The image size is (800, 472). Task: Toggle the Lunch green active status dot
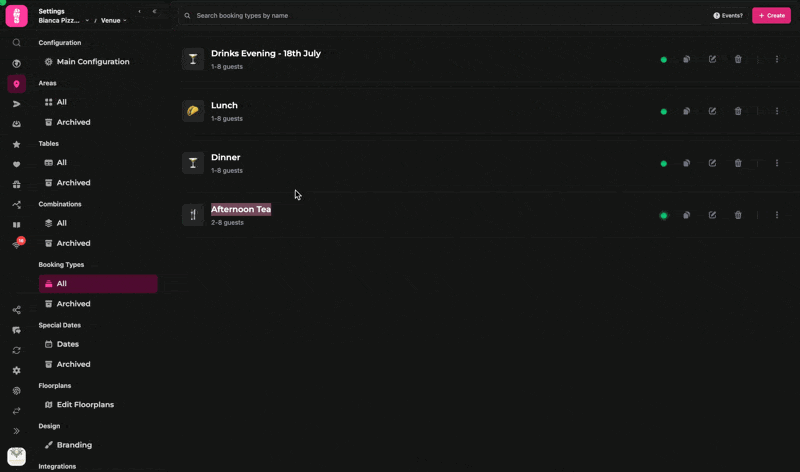click(663, 111)
